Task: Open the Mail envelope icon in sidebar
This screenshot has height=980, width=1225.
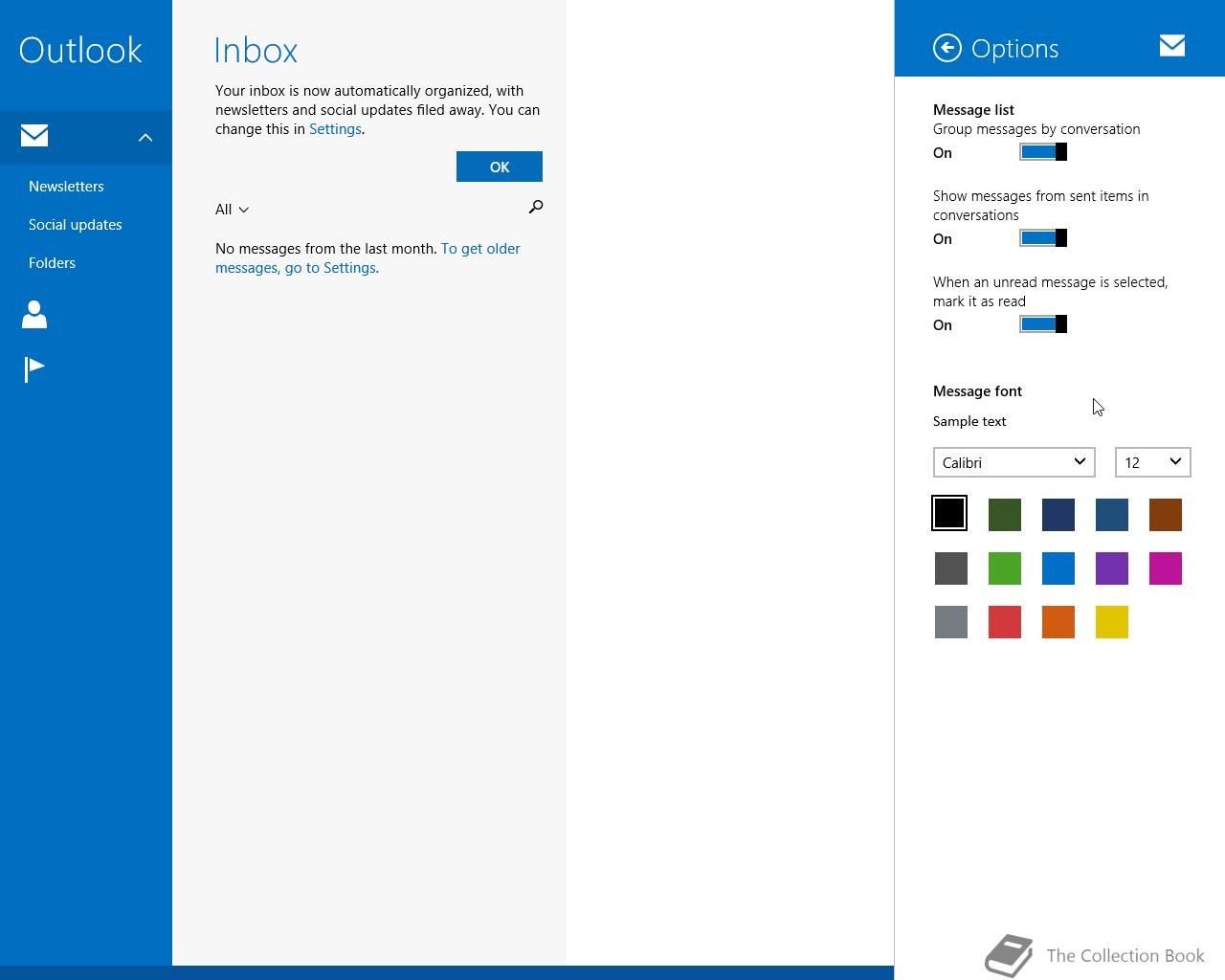Action: pos(34,136)
